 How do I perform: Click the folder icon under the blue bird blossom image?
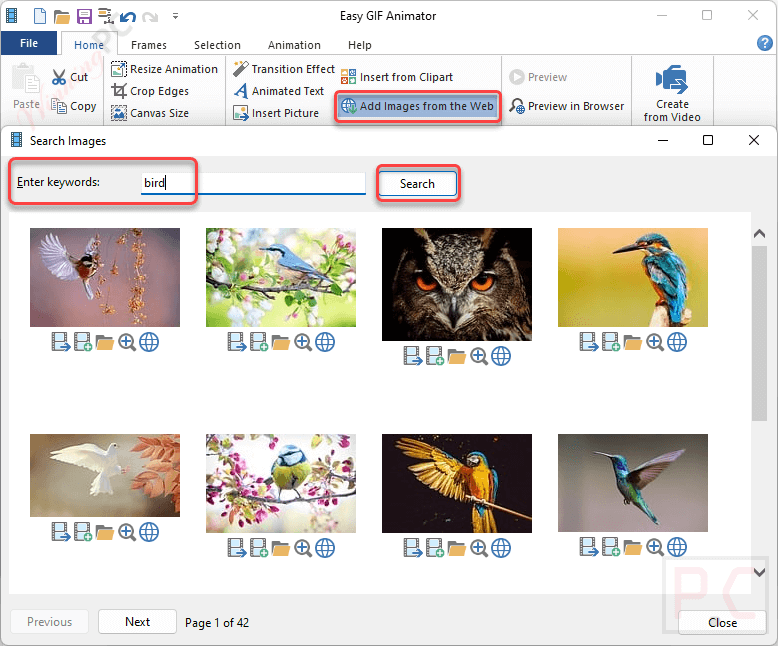click(281, 342)
